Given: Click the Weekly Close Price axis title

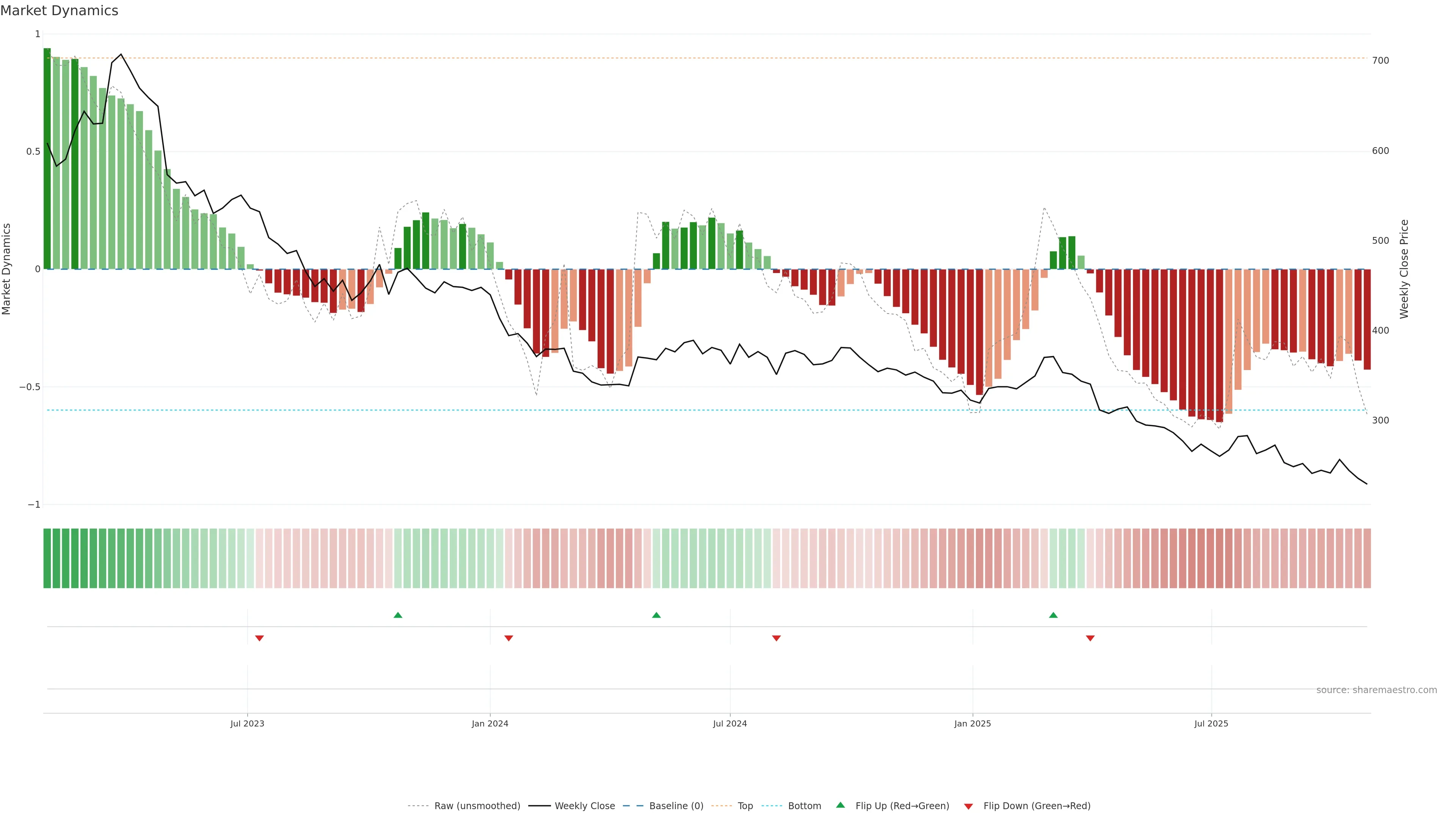Looking at the screenshot, I should click(x=1404, y=269).
